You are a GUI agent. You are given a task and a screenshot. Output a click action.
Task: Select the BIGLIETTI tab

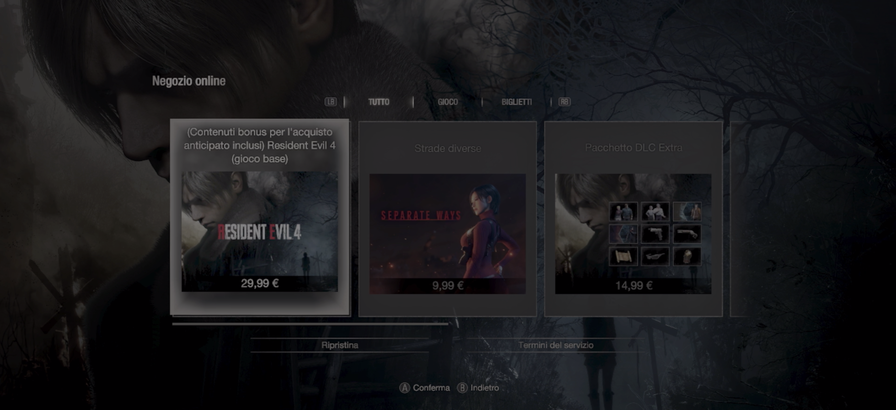pos(517,102)
